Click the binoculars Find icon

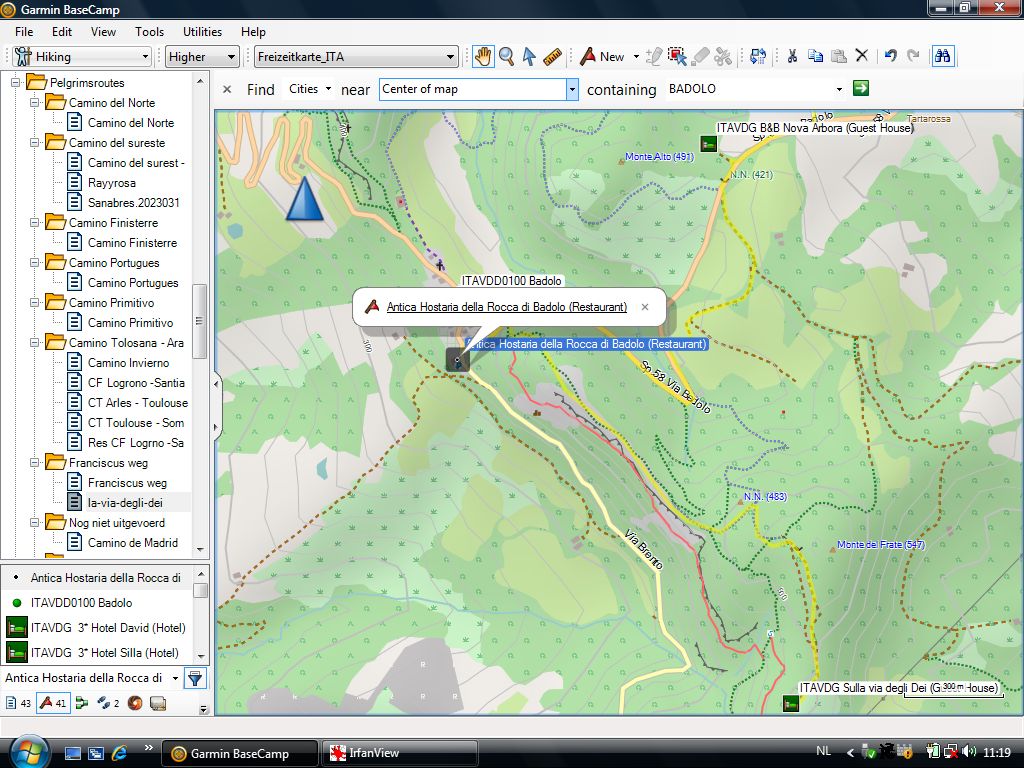click(x=942, y=57)
